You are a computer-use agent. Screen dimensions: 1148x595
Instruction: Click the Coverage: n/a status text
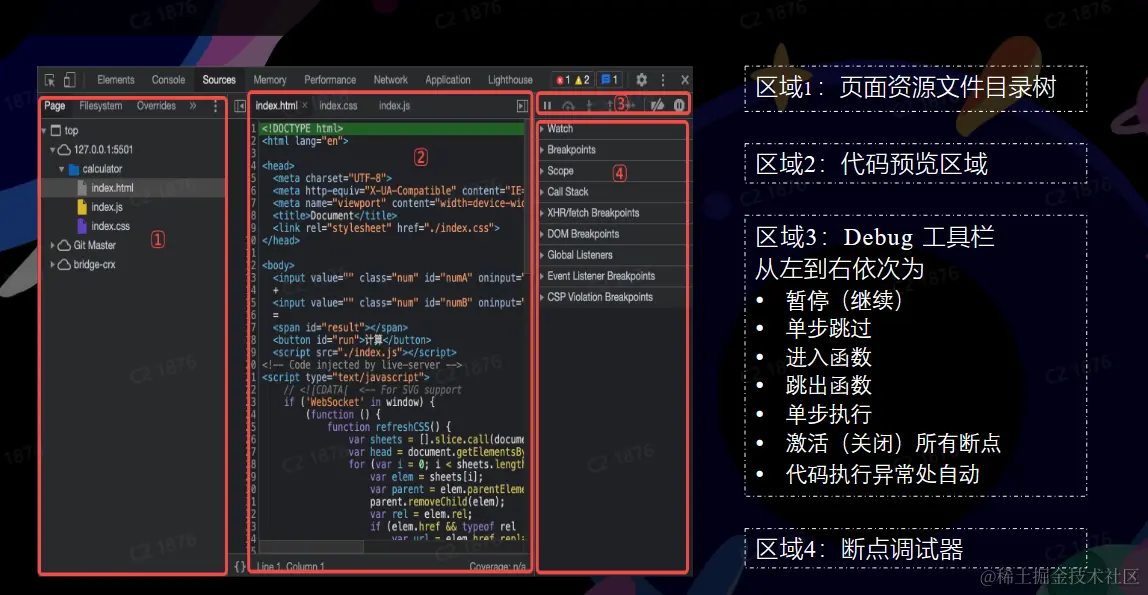point(497,566)
